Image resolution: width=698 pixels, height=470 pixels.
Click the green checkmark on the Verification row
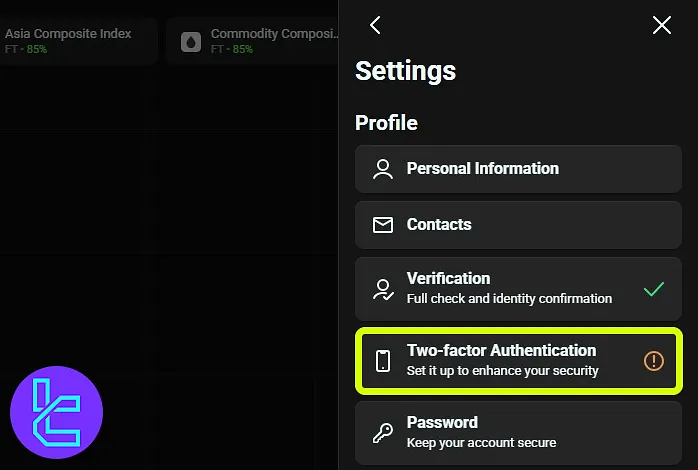click(653, 289)
